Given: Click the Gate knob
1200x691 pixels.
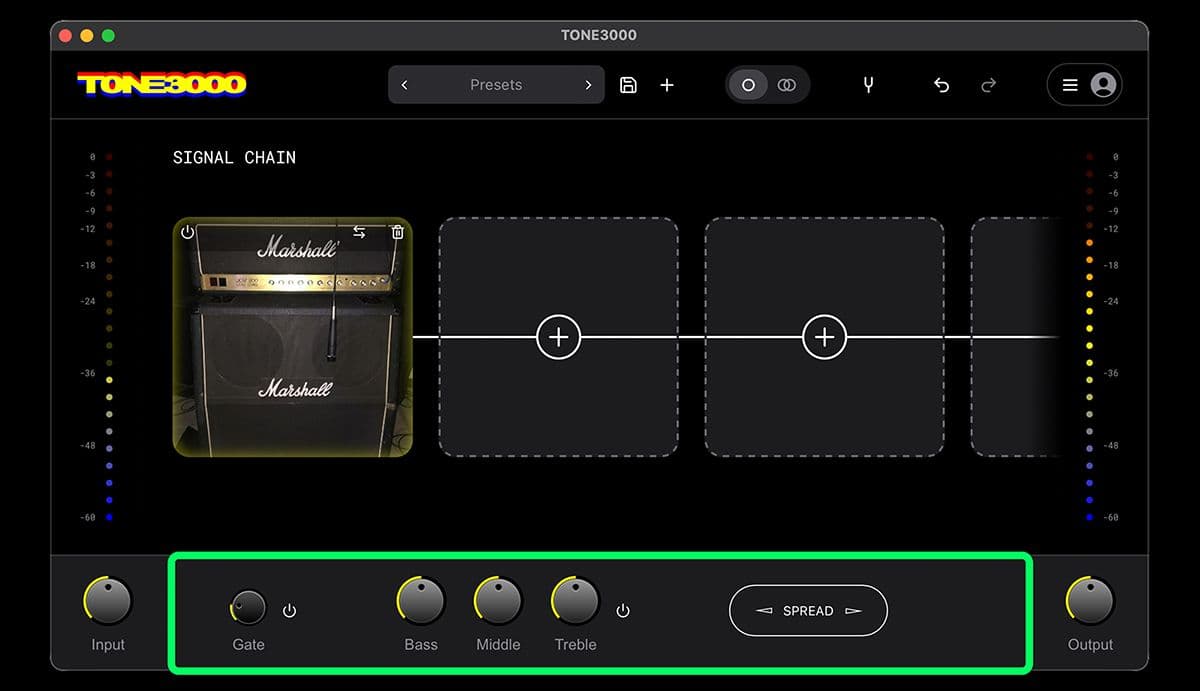Looking at the screenshot, I should pyautogui.click(x=248, y=607).
